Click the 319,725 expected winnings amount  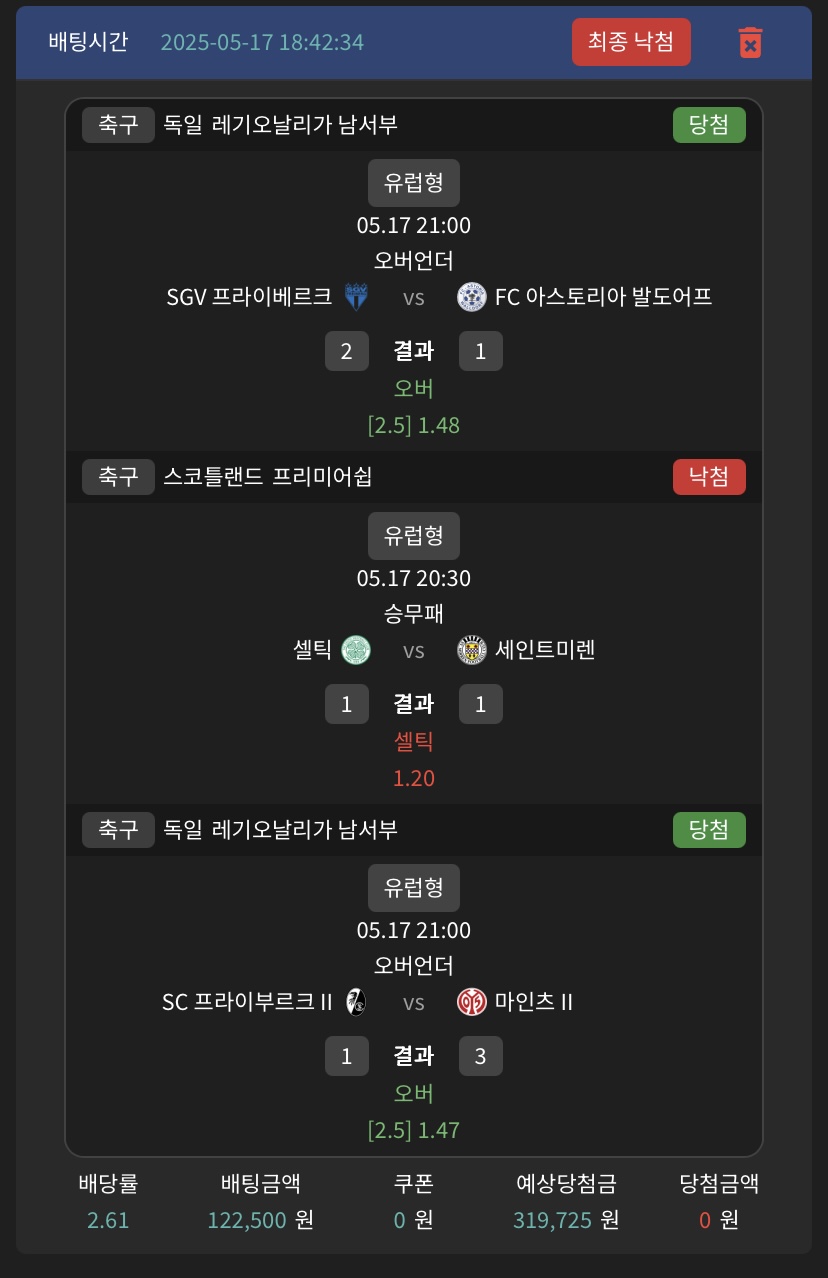552,1220
